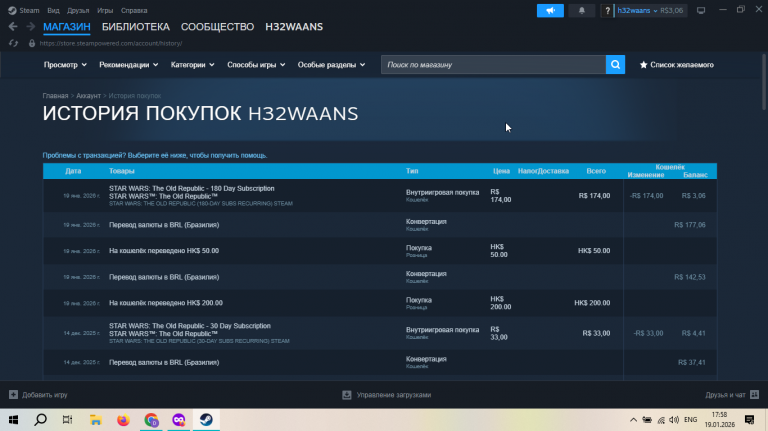Click the Перевод валюты row with R$ 177,06
Image resolution: width=768 pixels, height=431 pixels.
point(380,225)
